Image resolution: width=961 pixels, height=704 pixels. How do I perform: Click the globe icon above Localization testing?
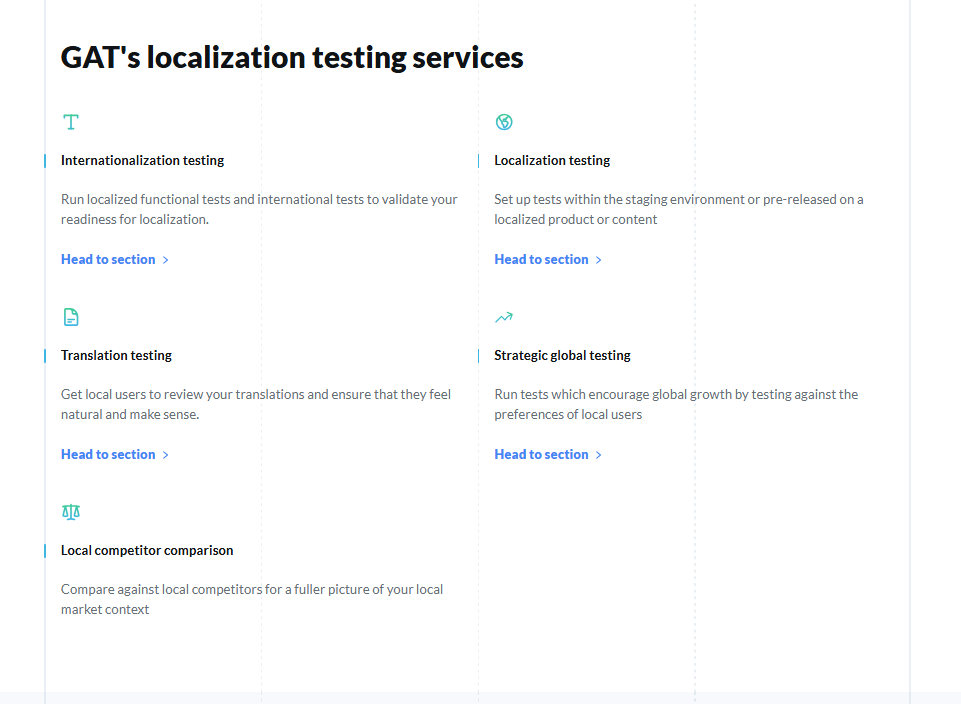coord(504,122)
